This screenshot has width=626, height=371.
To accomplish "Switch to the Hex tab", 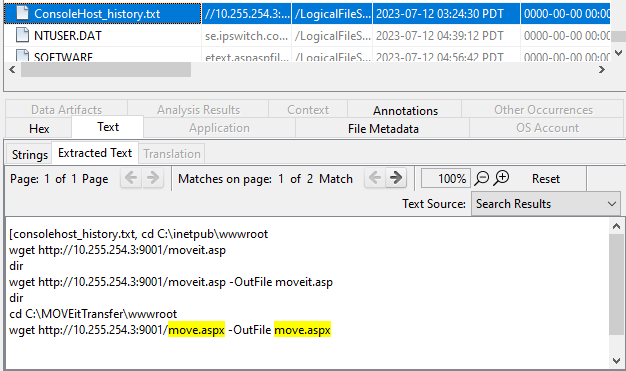I will (39, 129).
